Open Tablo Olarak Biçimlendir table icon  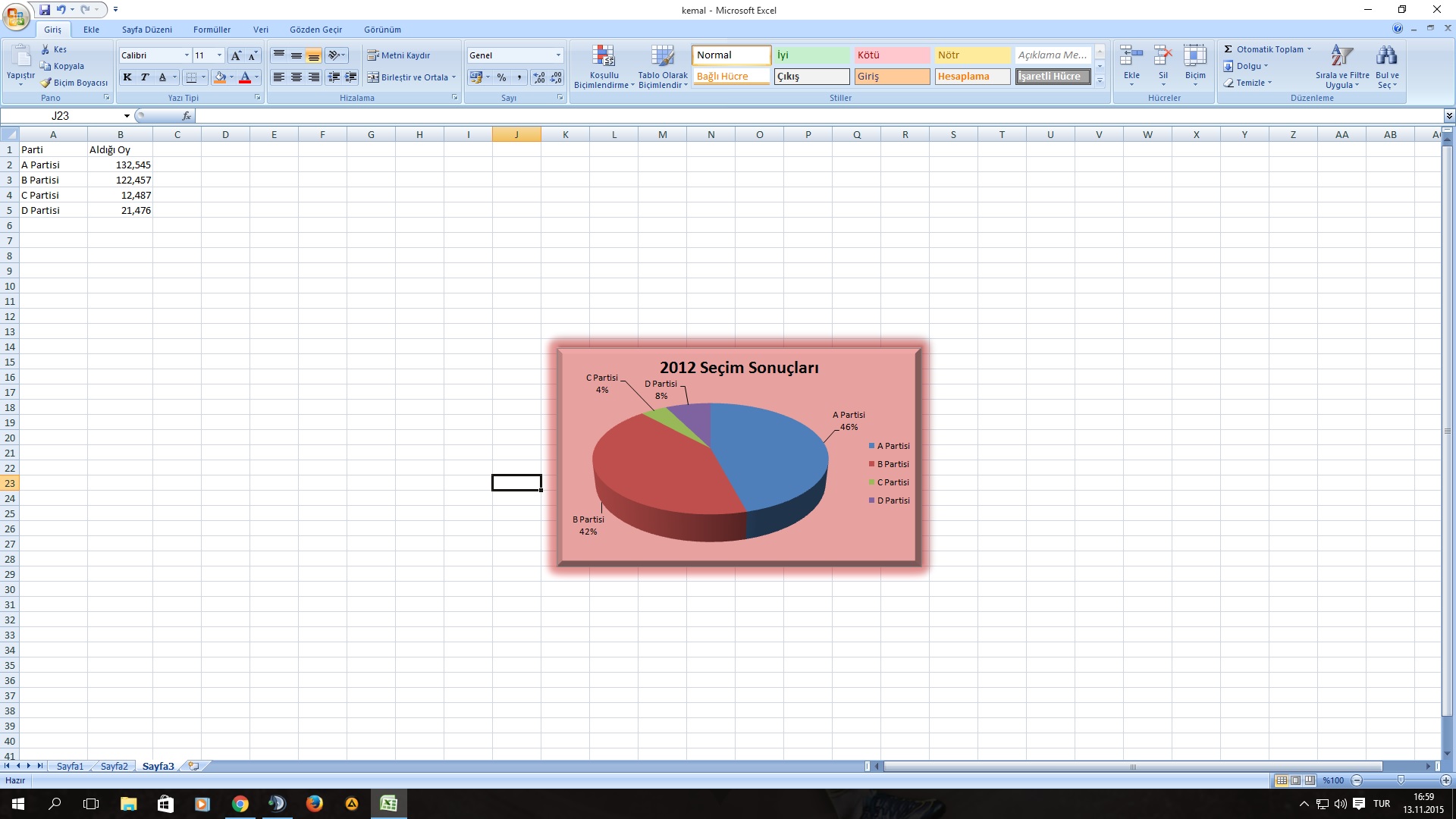point(662,56)
